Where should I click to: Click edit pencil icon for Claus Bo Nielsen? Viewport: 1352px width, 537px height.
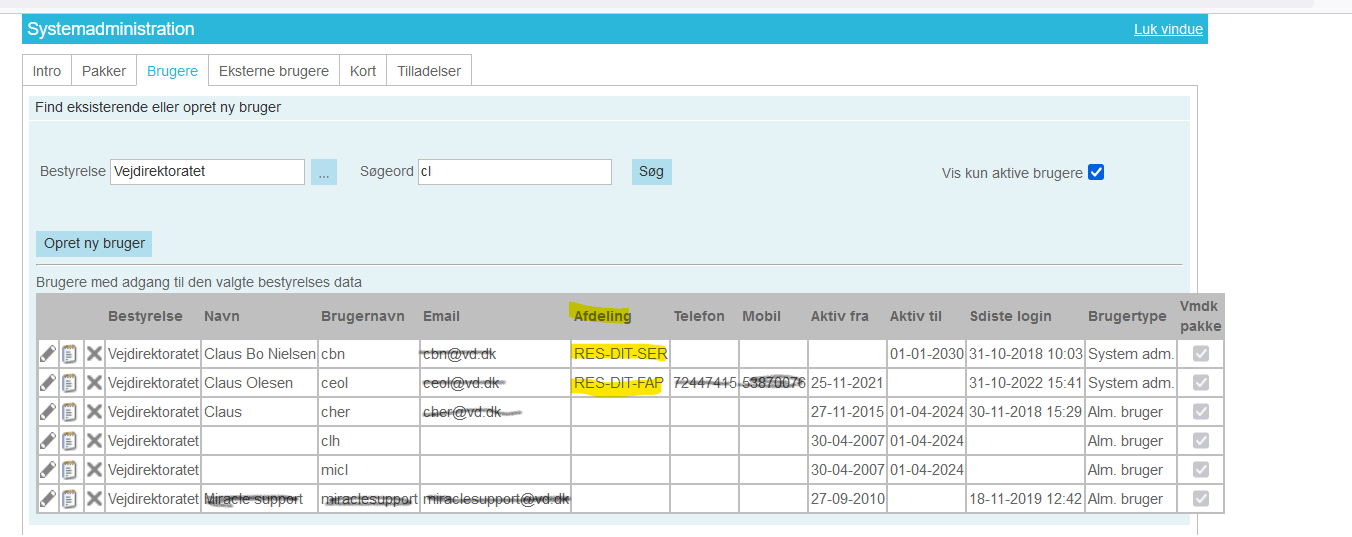coord(48,353)
